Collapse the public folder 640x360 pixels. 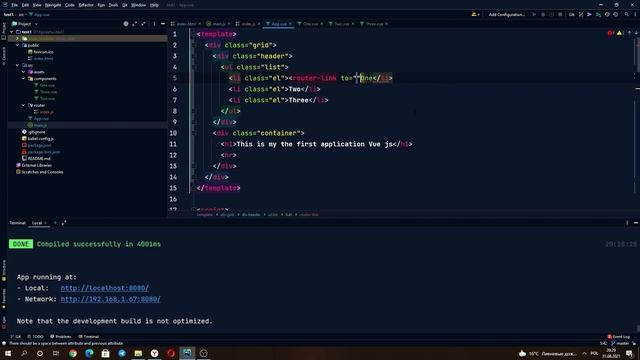click(18, 45)
